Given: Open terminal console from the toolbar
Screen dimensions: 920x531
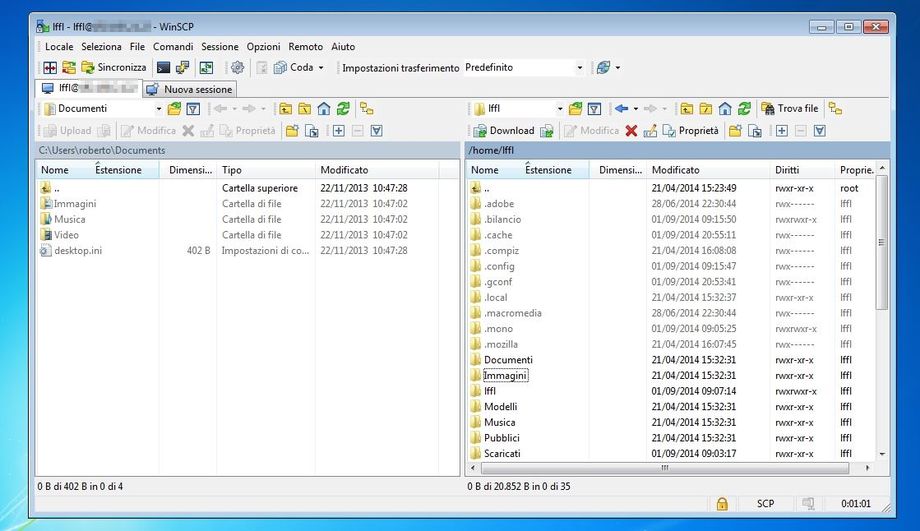Looking at the screenshot, I should [x=163, y=68].
